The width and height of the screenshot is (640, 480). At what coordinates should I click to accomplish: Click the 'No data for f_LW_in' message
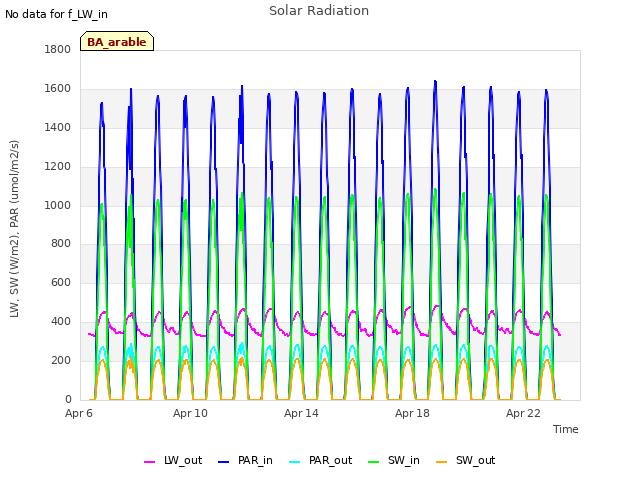tap(56, 14)
